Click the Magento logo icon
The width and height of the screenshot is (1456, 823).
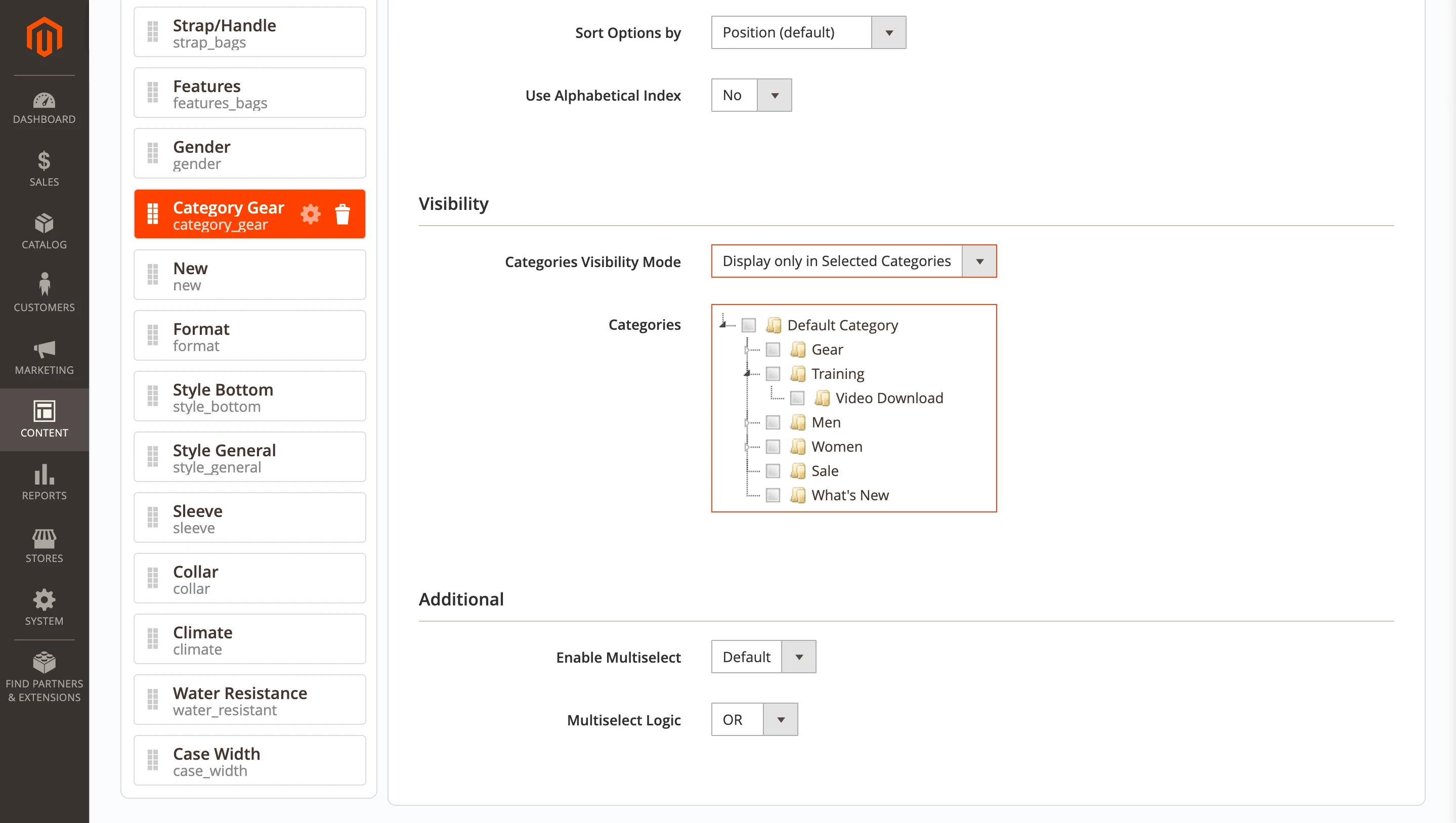44,37
